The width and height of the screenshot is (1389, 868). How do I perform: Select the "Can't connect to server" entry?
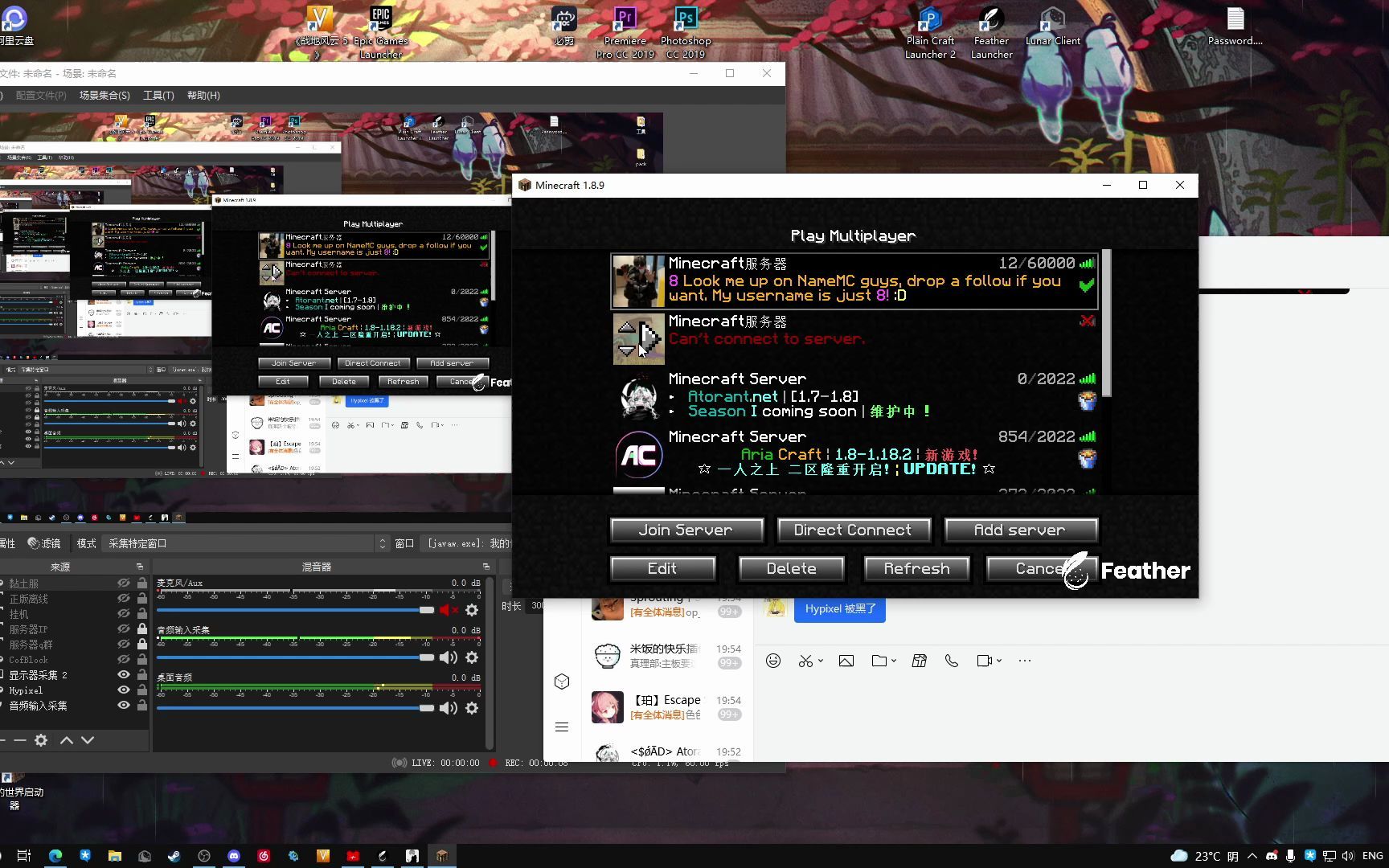point(855,338)
